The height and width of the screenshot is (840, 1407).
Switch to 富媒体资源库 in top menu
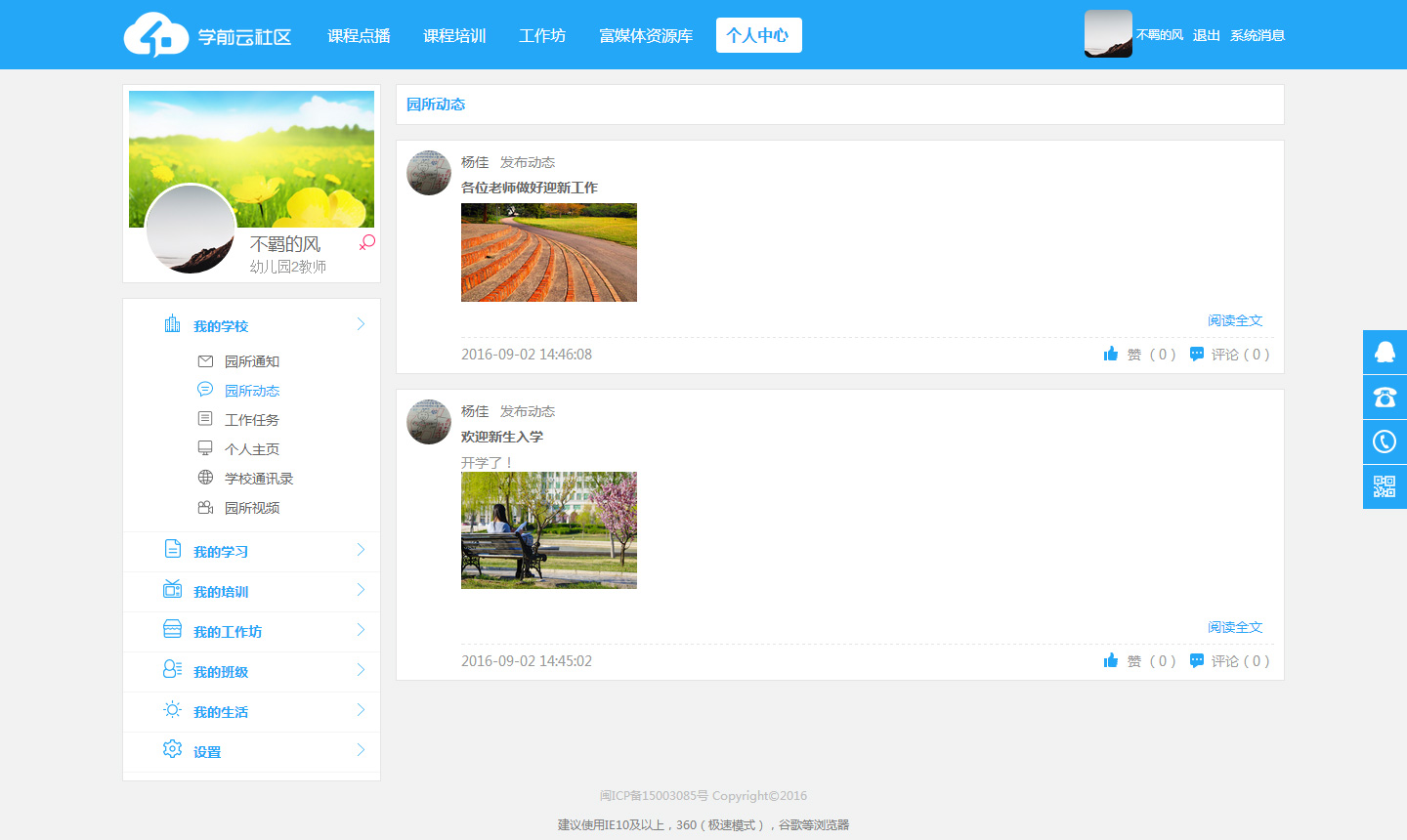coord(645,36)
